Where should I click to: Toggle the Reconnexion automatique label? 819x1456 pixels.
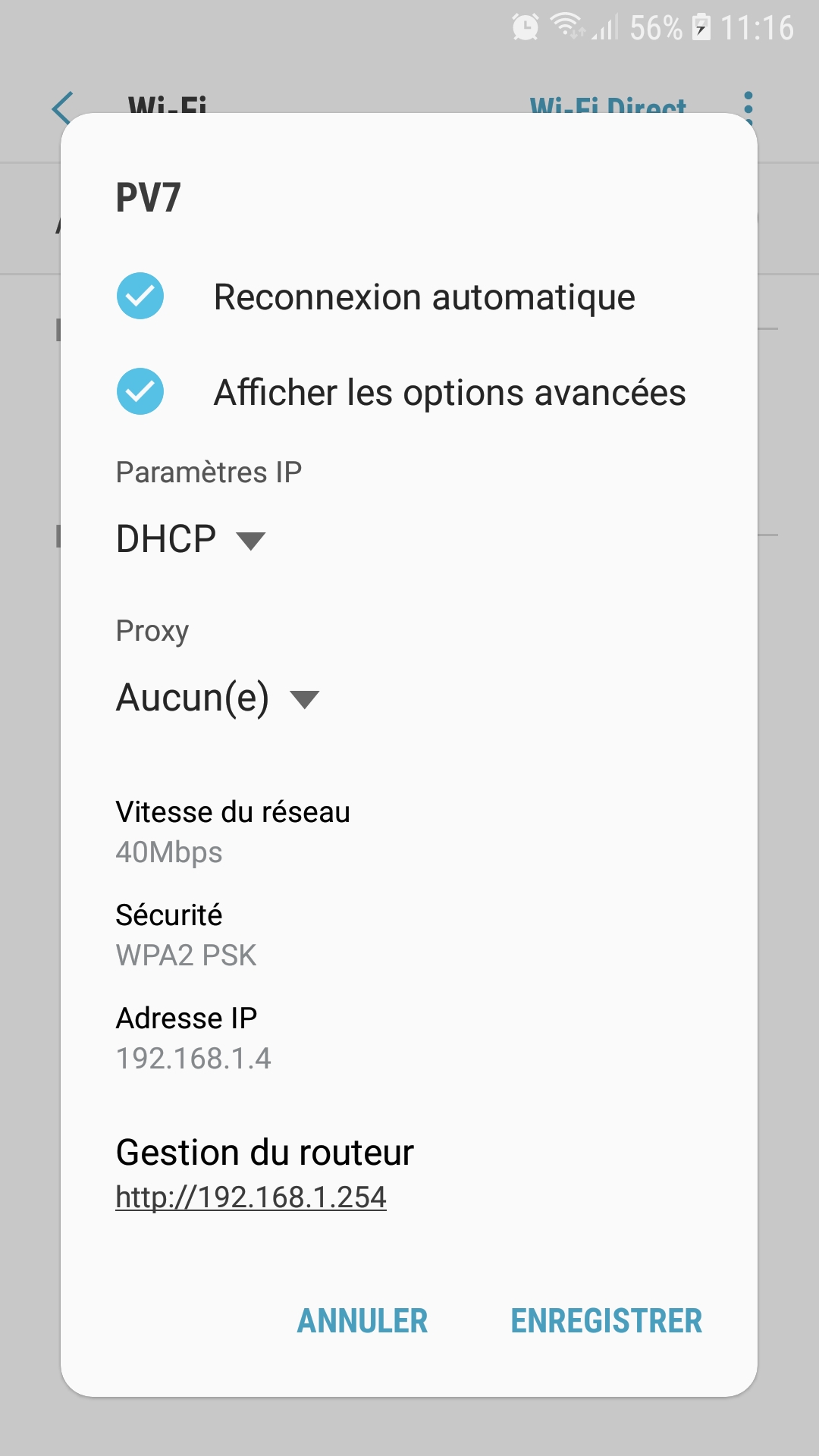(x=425, y=297)
